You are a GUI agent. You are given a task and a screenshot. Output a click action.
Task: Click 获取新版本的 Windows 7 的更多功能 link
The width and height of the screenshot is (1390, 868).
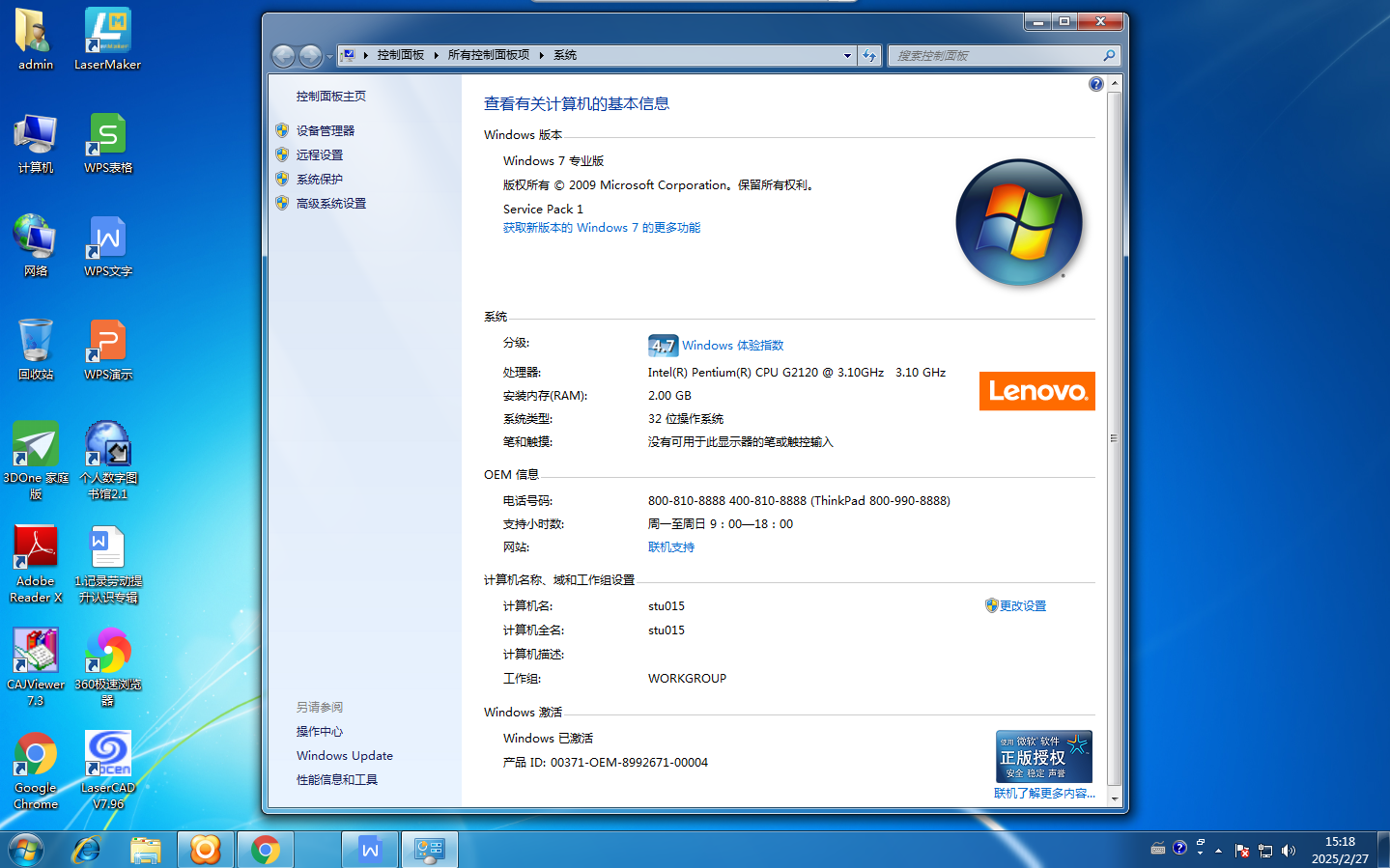tap(602, 228)
